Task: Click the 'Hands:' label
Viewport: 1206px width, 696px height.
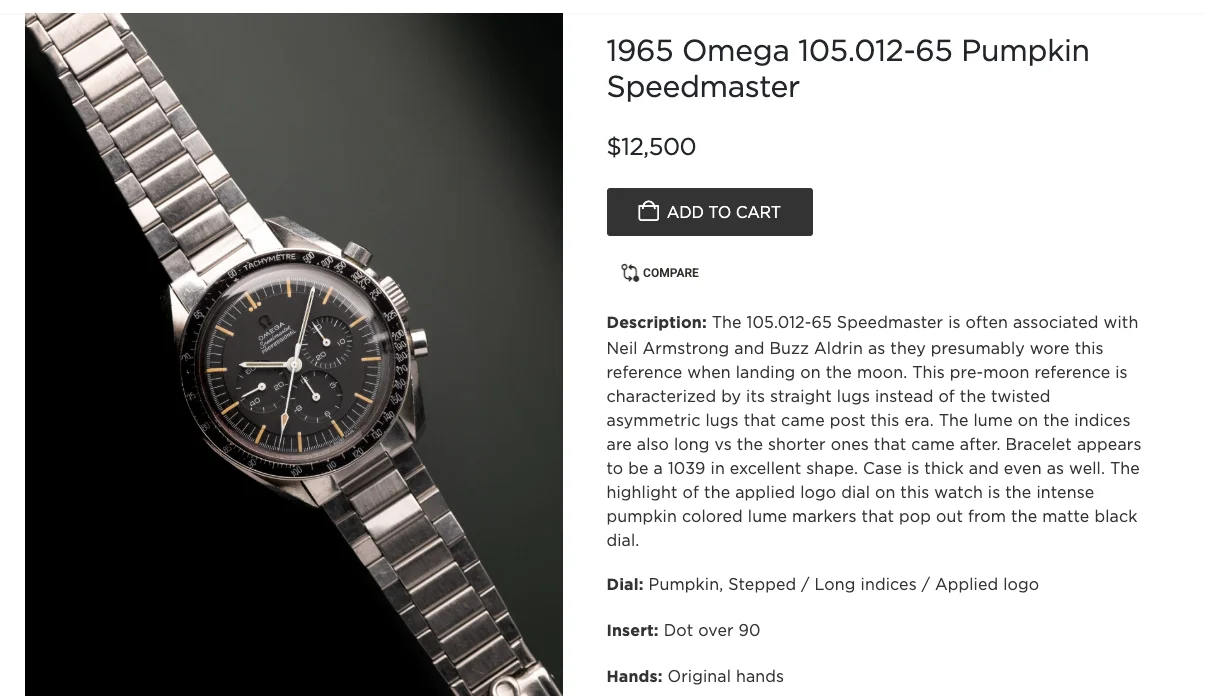Action: click(634, 676)
